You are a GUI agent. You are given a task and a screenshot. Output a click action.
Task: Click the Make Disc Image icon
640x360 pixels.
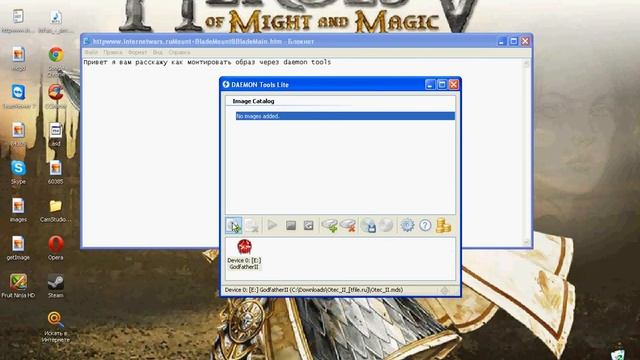point(368,225)
